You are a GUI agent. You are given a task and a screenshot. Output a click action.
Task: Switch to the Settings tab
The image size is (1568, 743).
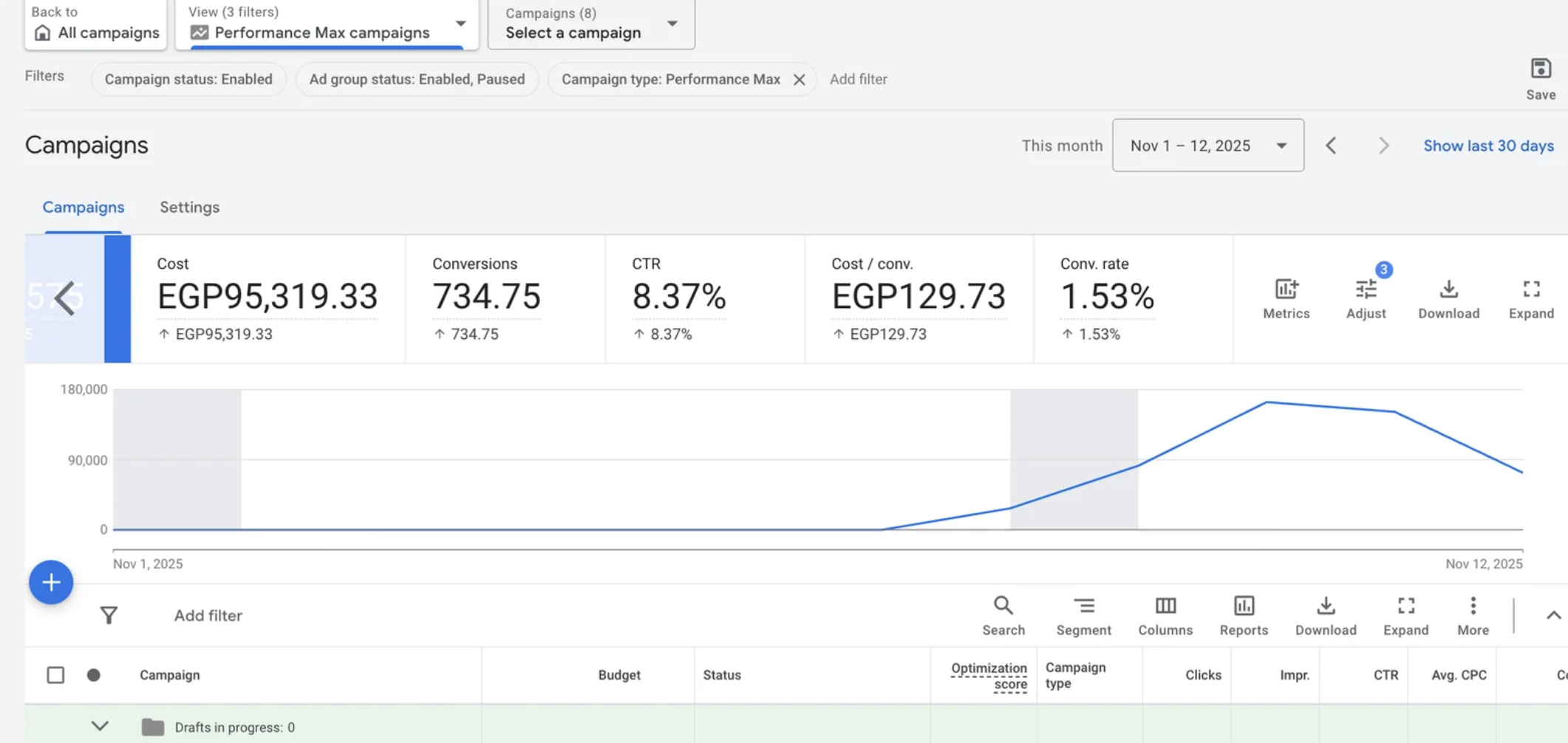189,208
